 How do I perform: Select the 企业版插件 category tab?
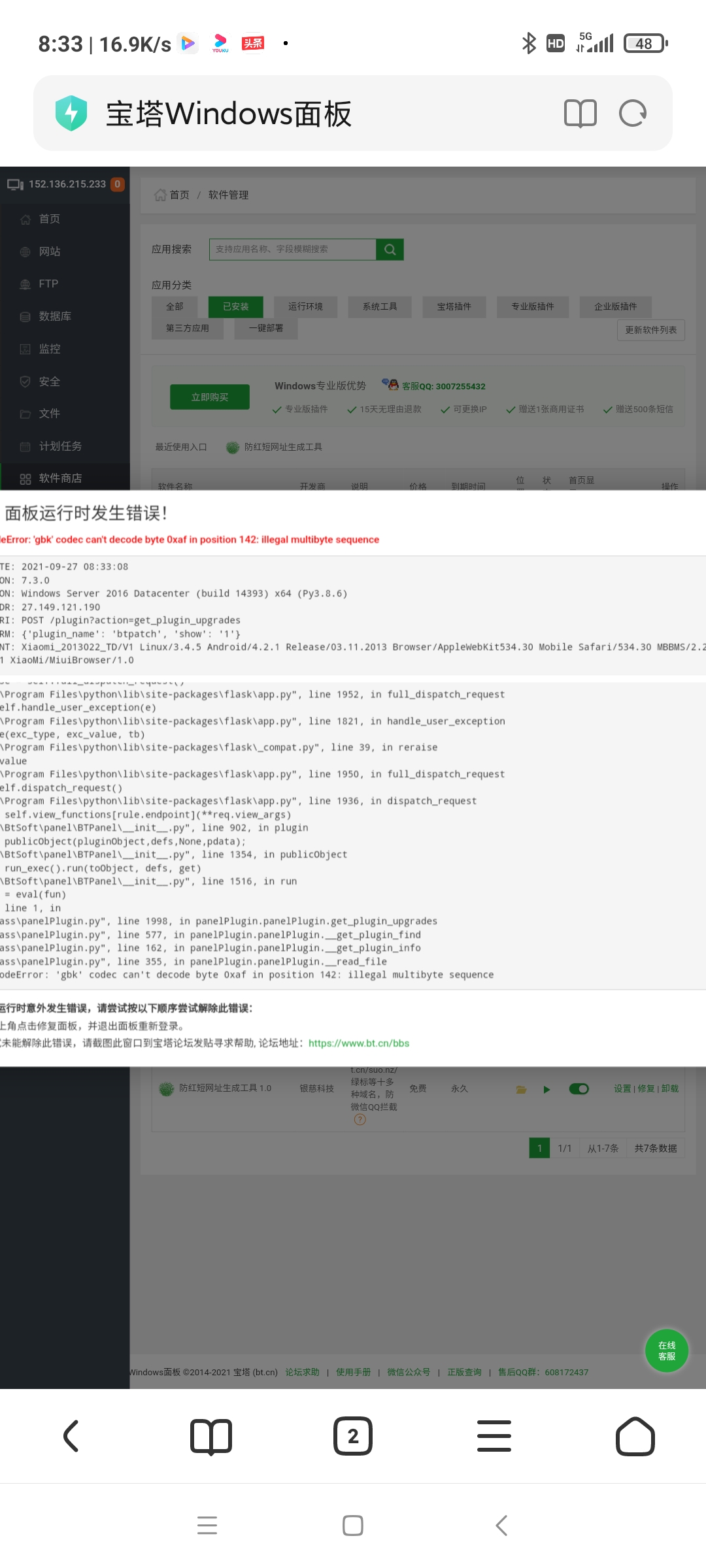616,306
